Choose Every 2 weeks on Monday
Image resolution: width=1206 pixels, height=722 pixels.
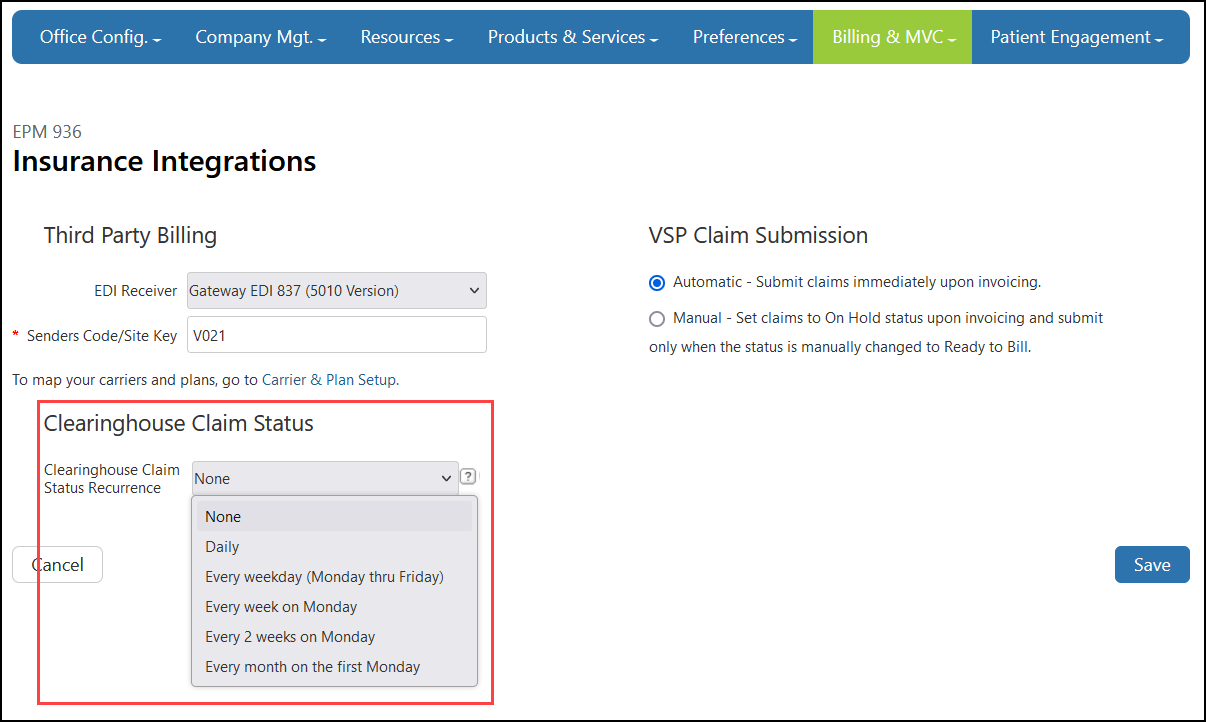pyautogui.click(x=290, y=637)
